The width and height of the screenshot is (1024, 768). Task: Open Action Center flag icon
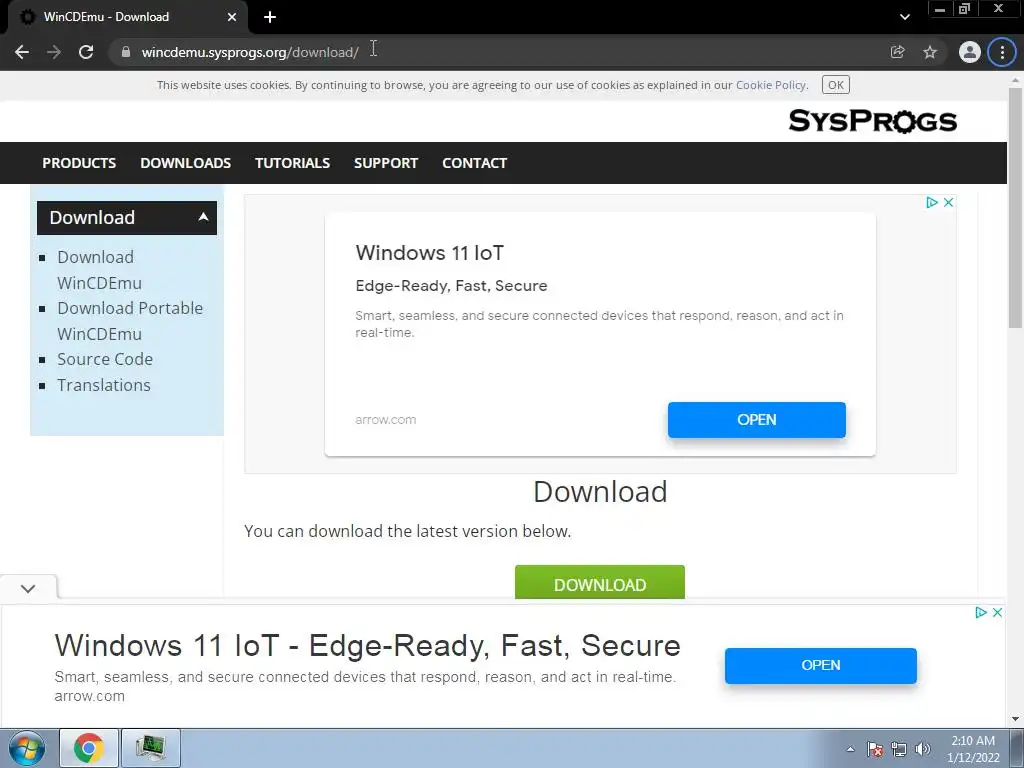click(875, 749)
